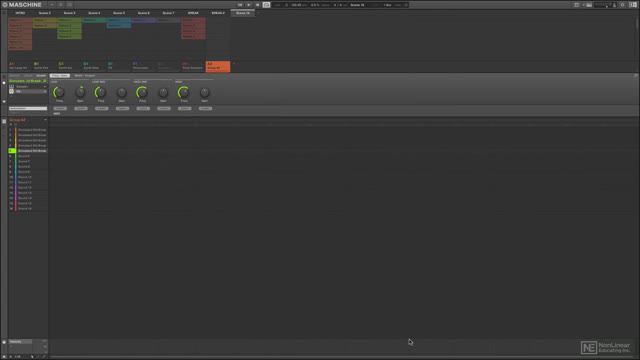
Task: Toggle the highlighted Loop button in transport
Action: coord(267,5)
